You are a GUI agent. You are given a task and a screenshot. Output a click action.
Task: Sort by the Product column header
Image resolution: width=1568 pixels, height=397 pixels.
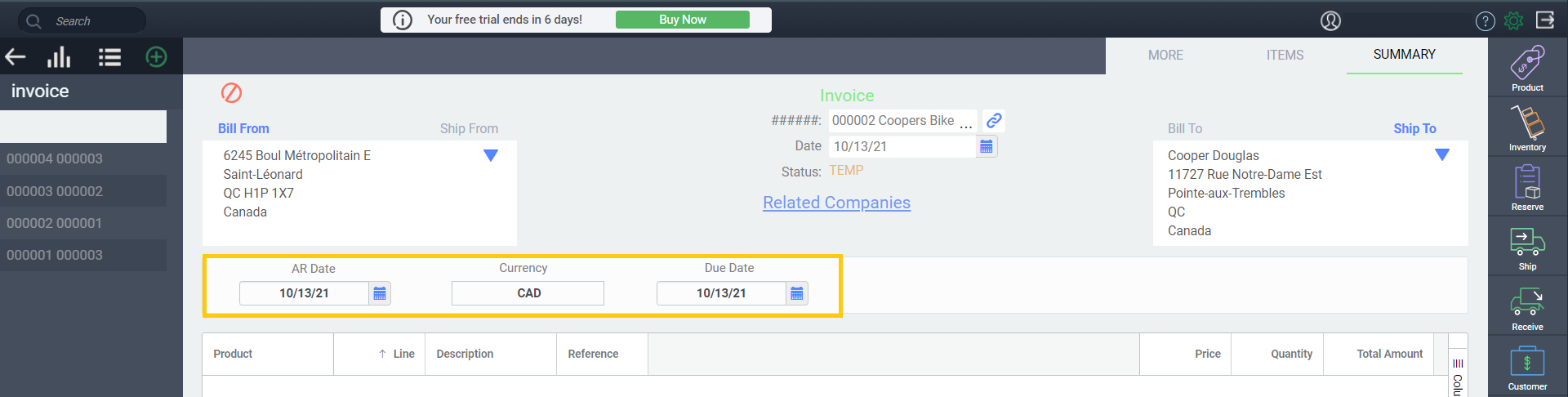(268, 354)
